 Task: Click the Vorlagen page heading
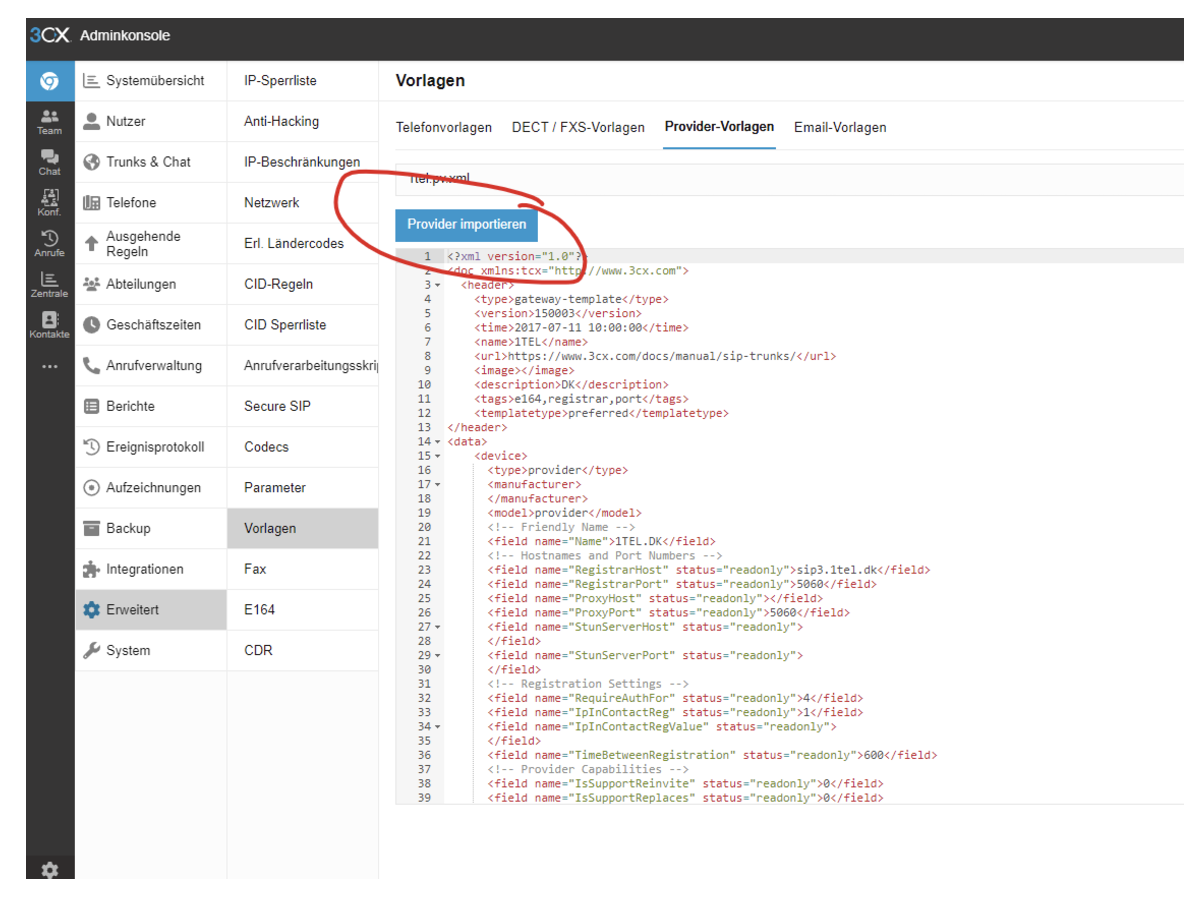(x=430, y=81)
